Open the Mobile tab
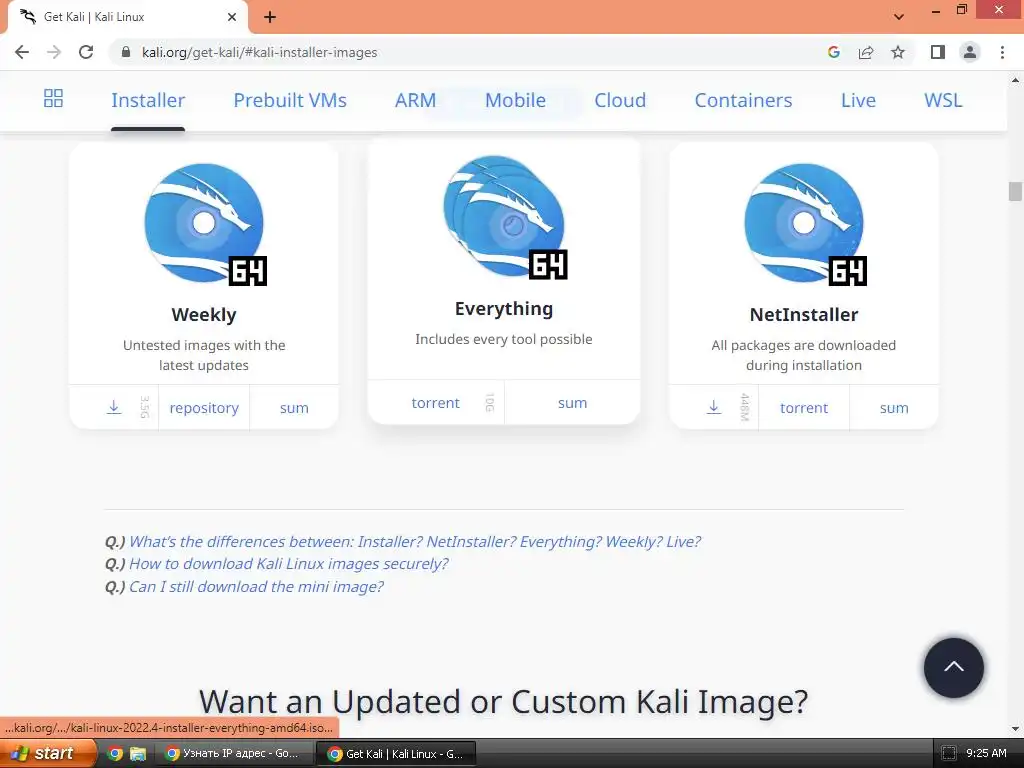This screenshot has height=768, width=1024. click(x=515, y=100)
